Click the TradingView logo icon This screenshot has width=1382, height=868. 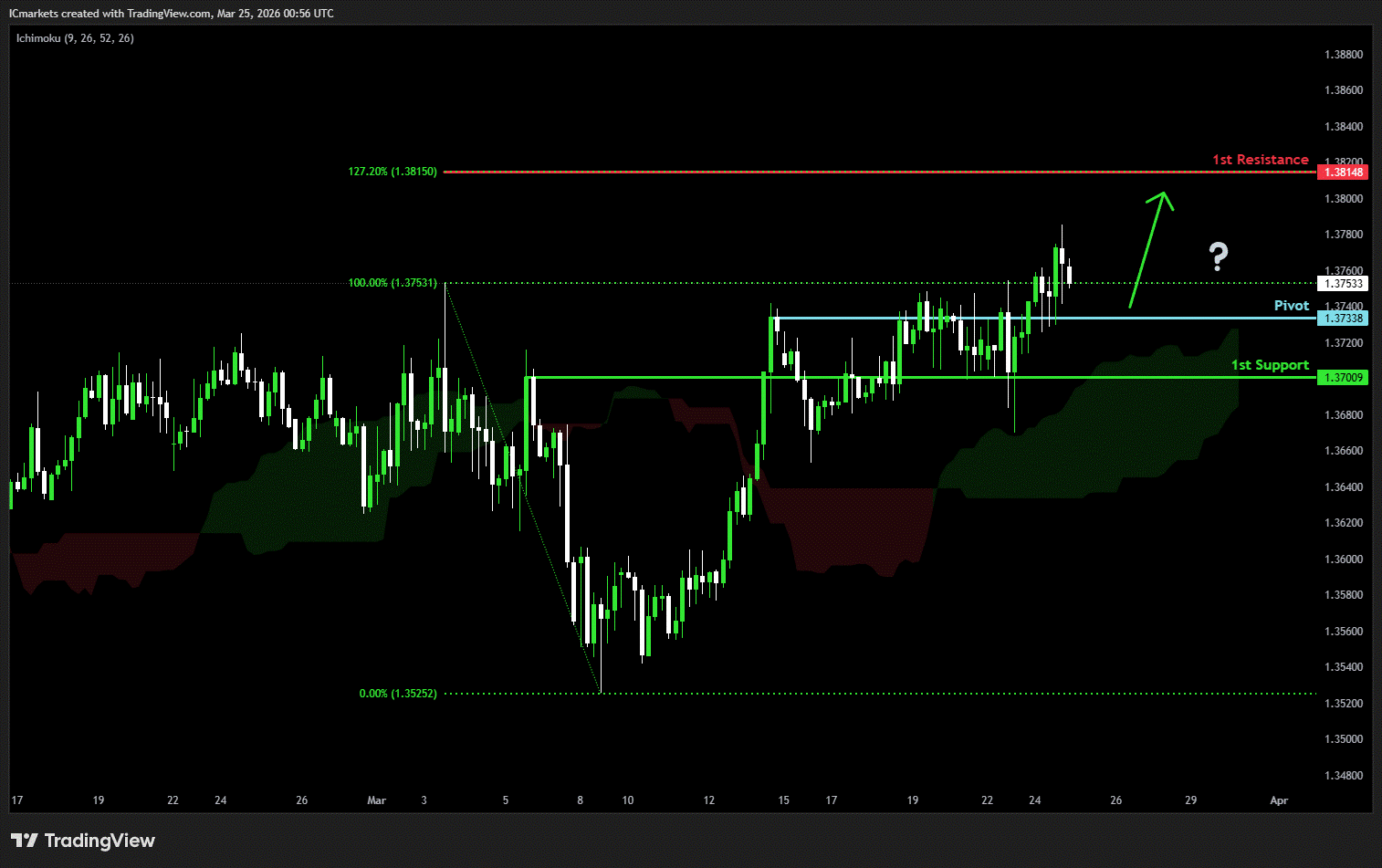25,841
